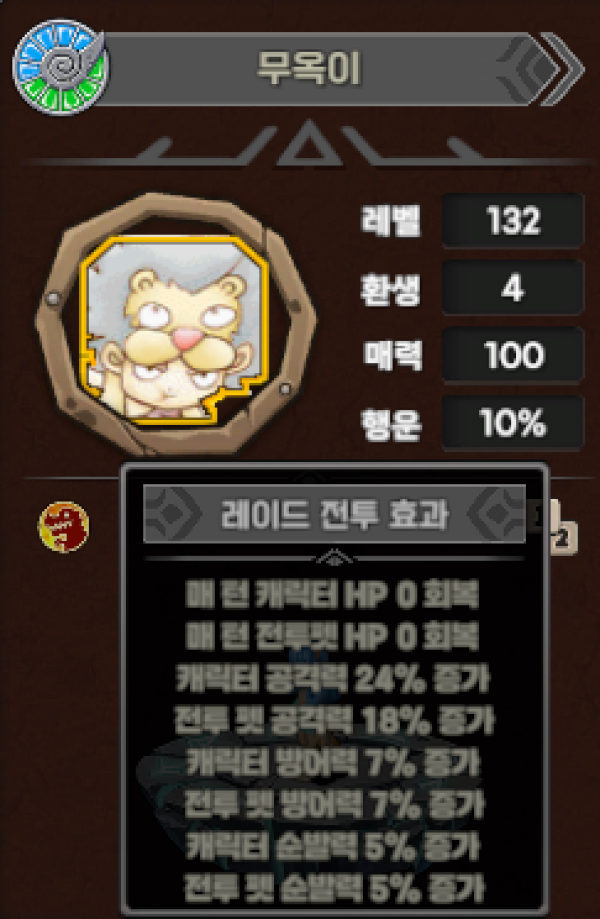This screenshot has width=600, height=919.
Task: Click the red dinosaur emblem icon
Action: [63, 526]
